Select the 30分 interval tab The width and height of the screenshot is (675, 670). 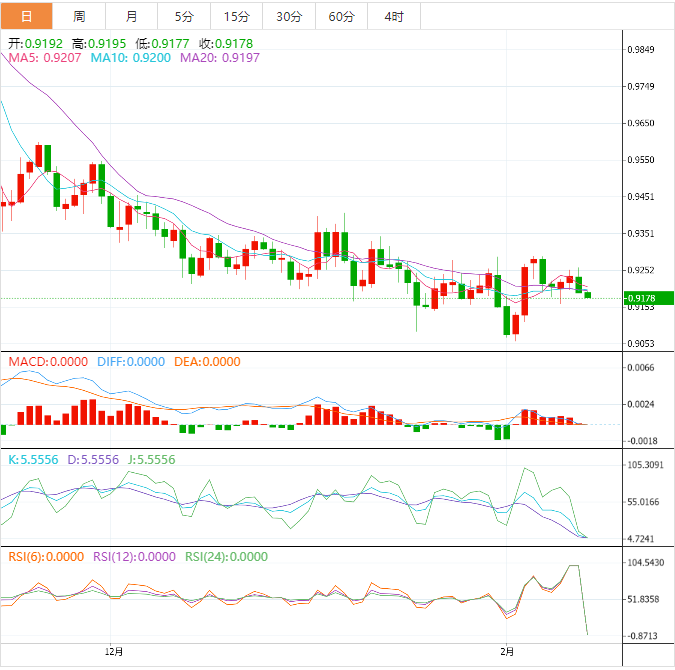tap(288, 16)
